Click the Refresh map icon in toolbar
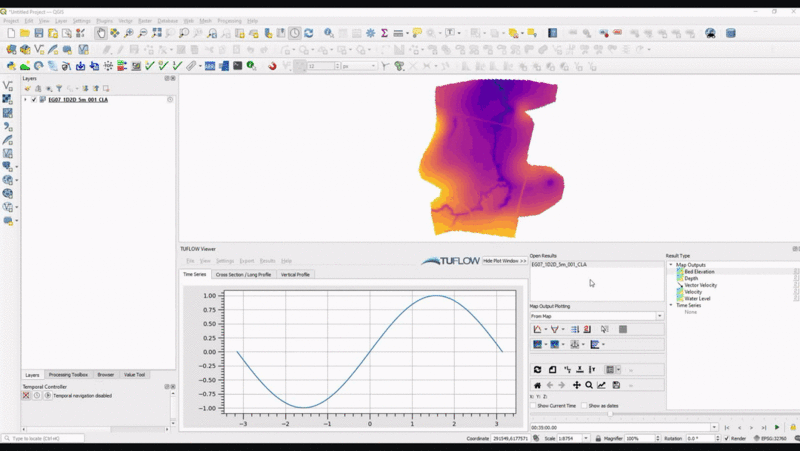 click(308, 33)
